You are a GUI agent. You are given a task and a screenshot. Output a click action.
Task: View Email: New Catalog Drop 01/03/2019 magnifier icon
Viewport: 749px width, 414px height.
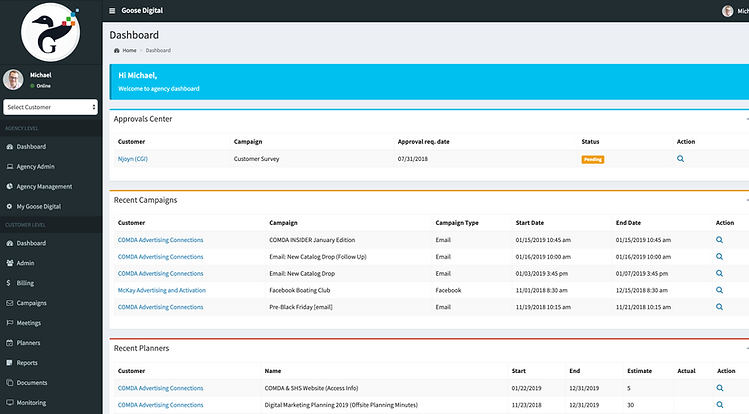click(719, 274)
